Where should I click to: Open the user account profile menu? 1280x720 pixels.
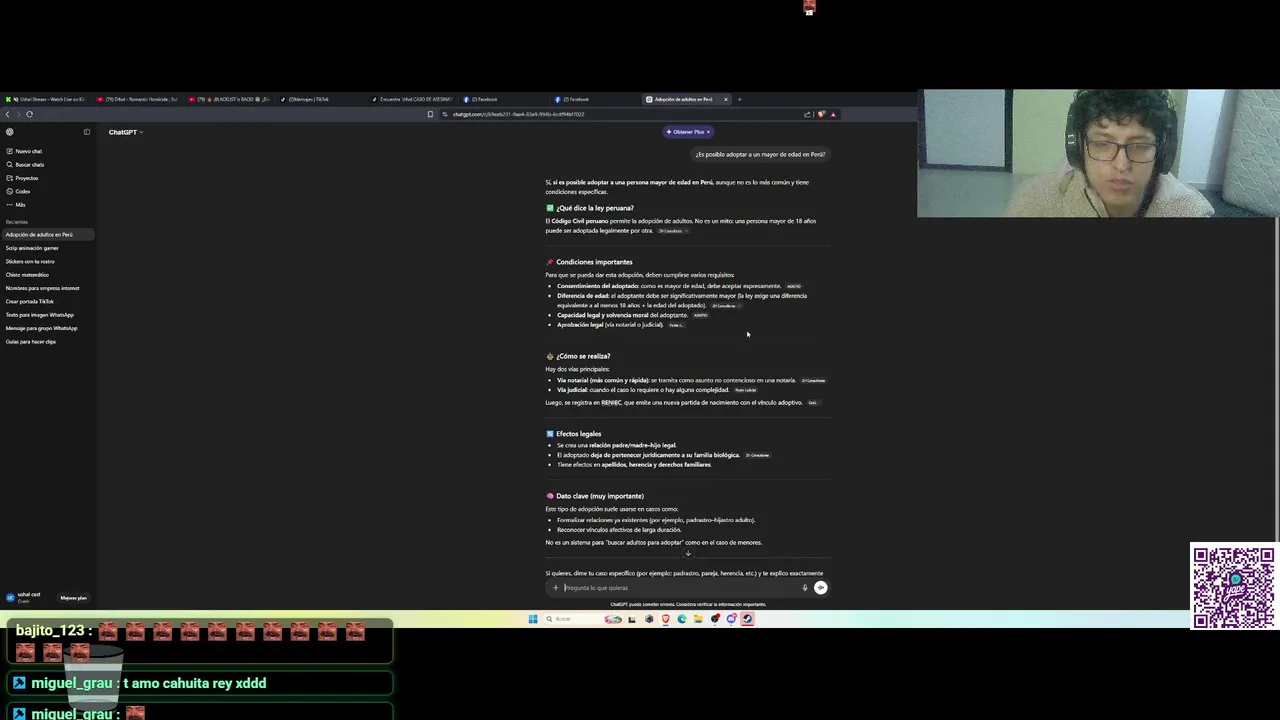click(x=25, y=597)
